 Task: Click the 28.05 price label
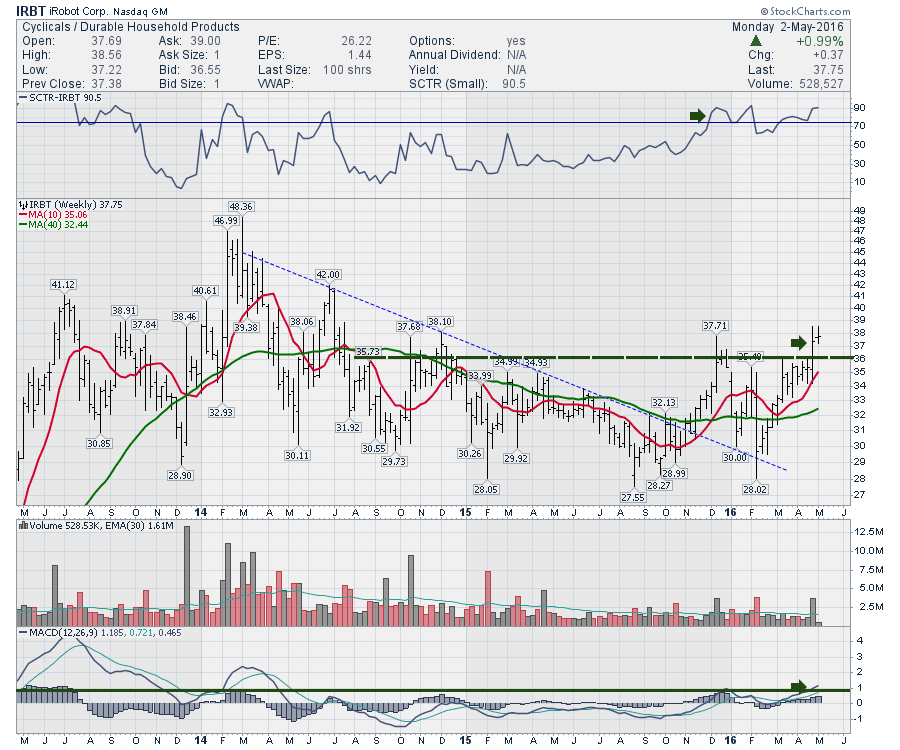coord(486,489)
